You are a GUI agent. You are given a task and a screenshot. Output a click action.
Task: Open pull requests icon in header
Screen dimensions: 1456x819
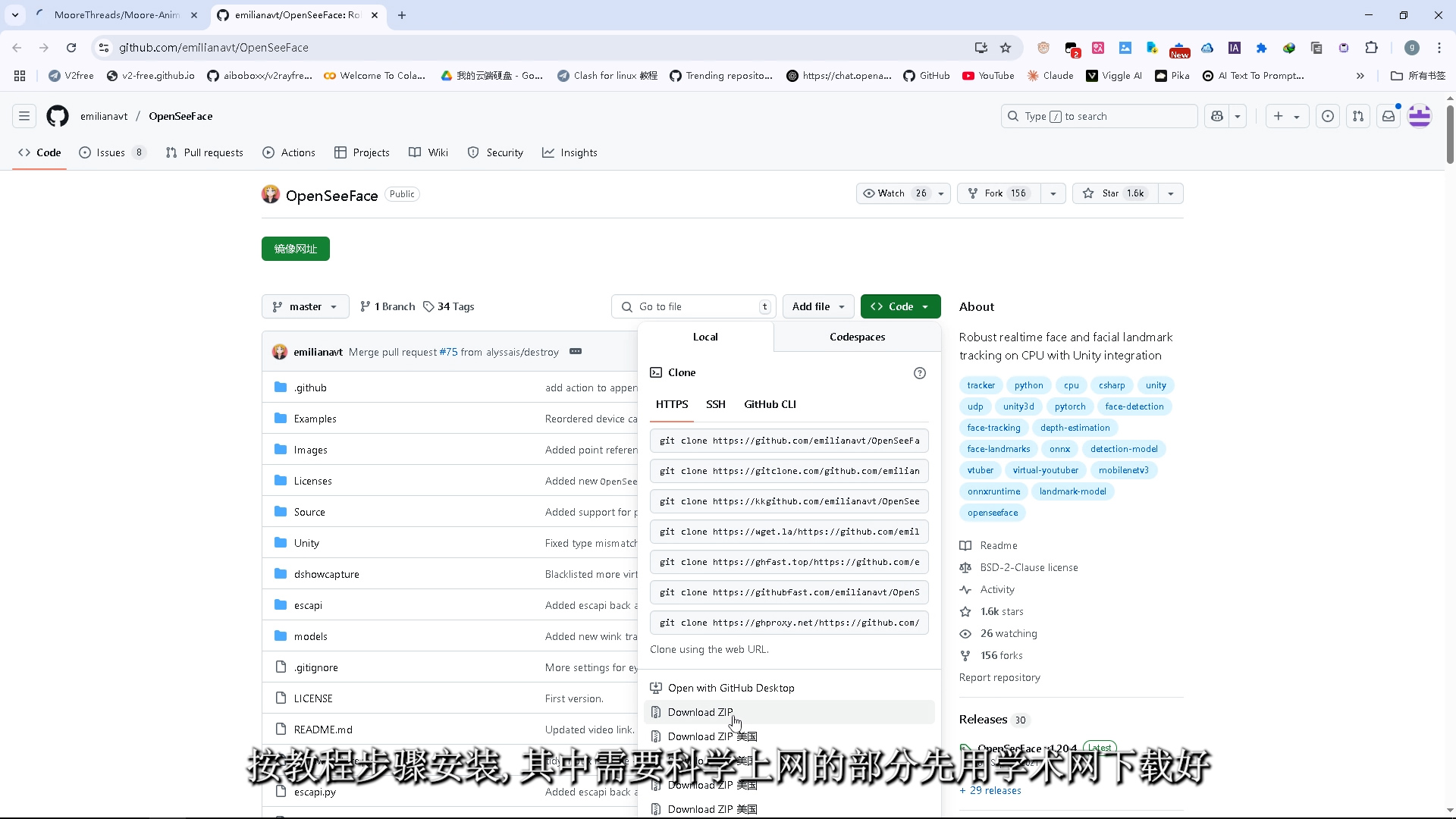click(1358, 116)
